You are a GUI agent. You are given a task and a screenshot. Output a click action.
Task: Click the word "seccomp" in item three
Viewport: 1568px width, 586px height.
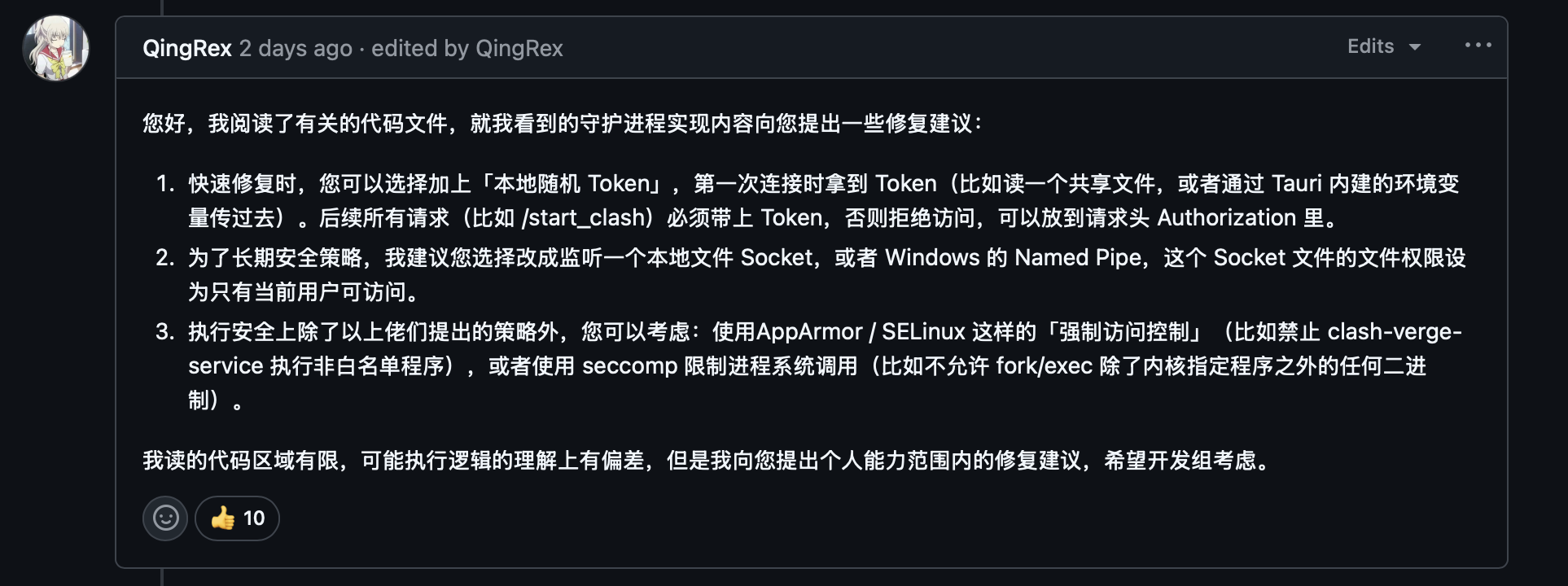[x=629, y=366]
